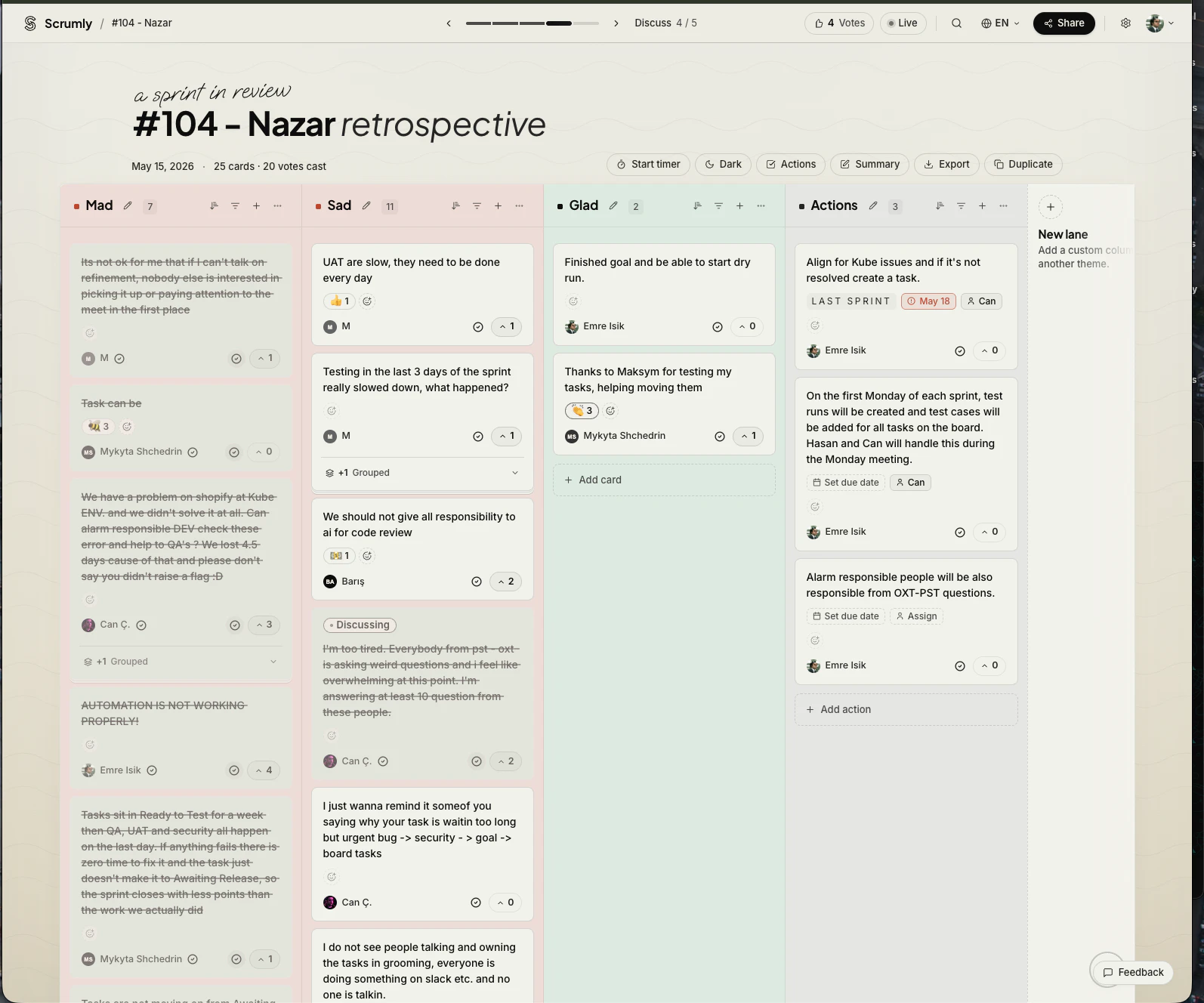This screenshot has height=1003, width=1204.
Task: Filter cards in the Actions lane
Action: tap(961, 205)
